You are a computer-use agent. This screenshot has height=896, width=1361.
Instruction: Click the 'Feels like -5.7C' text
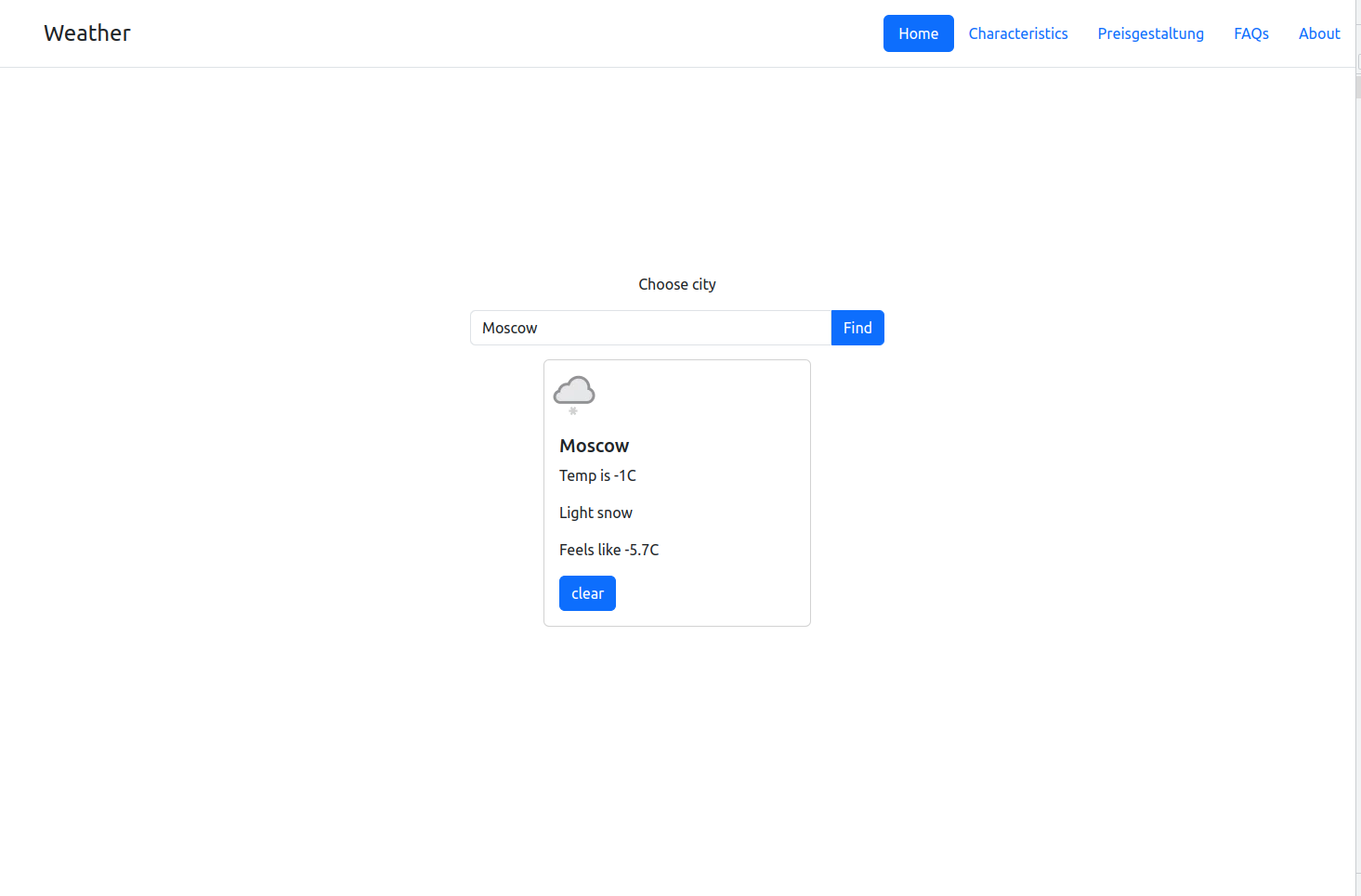(609, 550)
